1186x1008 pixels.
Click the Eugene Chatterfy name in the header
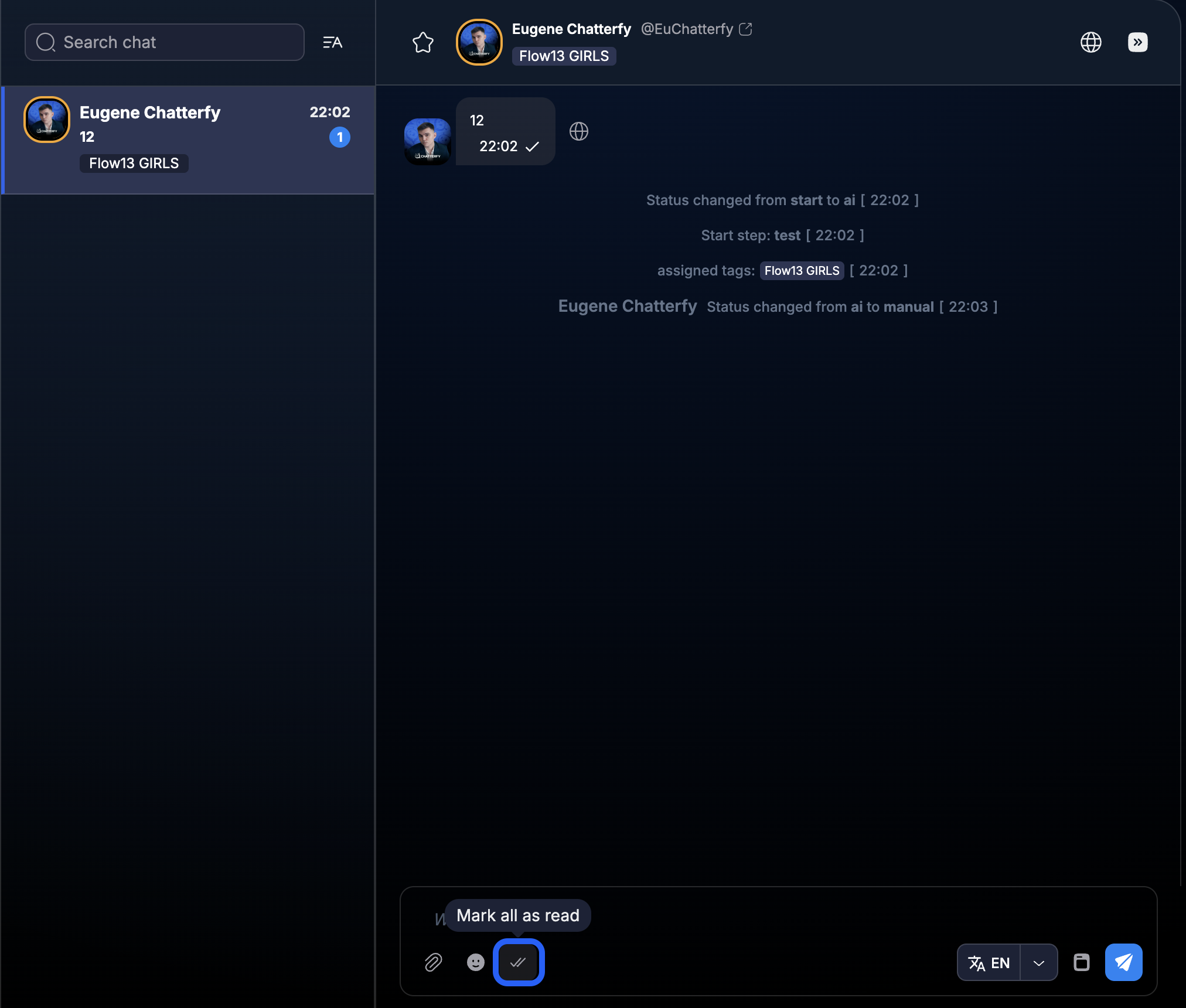(x=571, y=29)
